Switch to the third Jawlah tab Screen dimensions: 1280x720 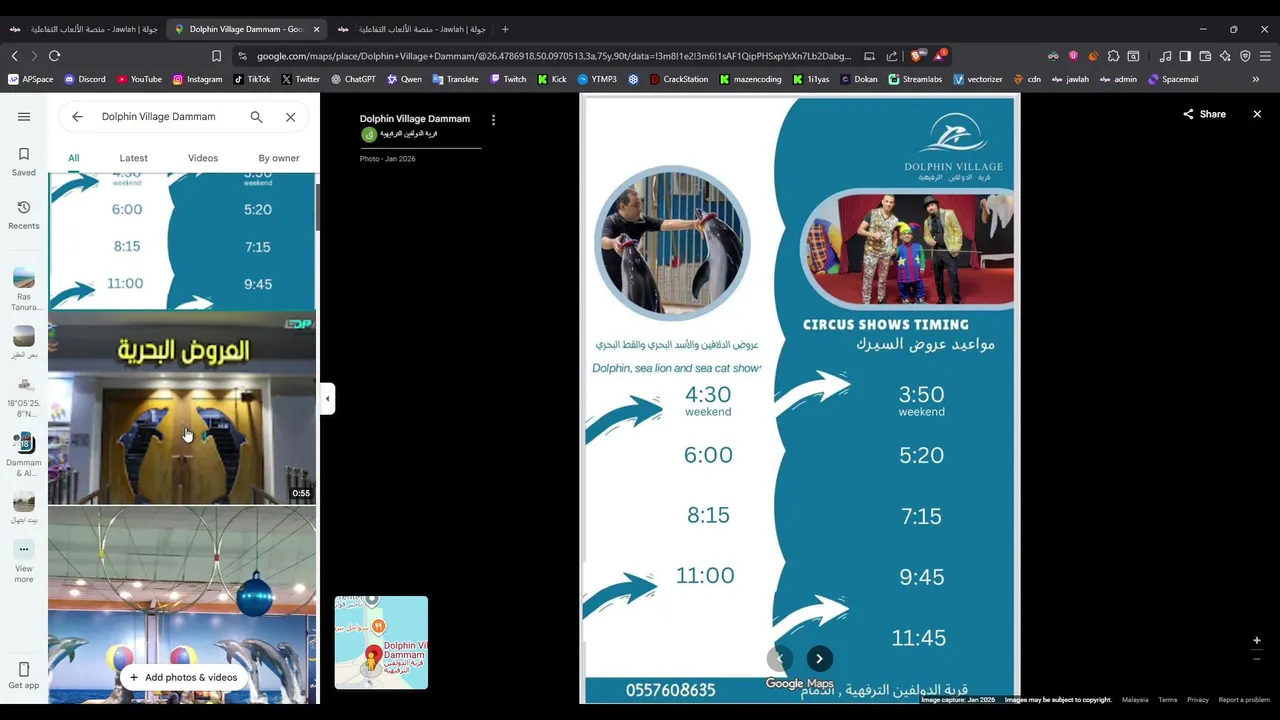coord(411,29)
